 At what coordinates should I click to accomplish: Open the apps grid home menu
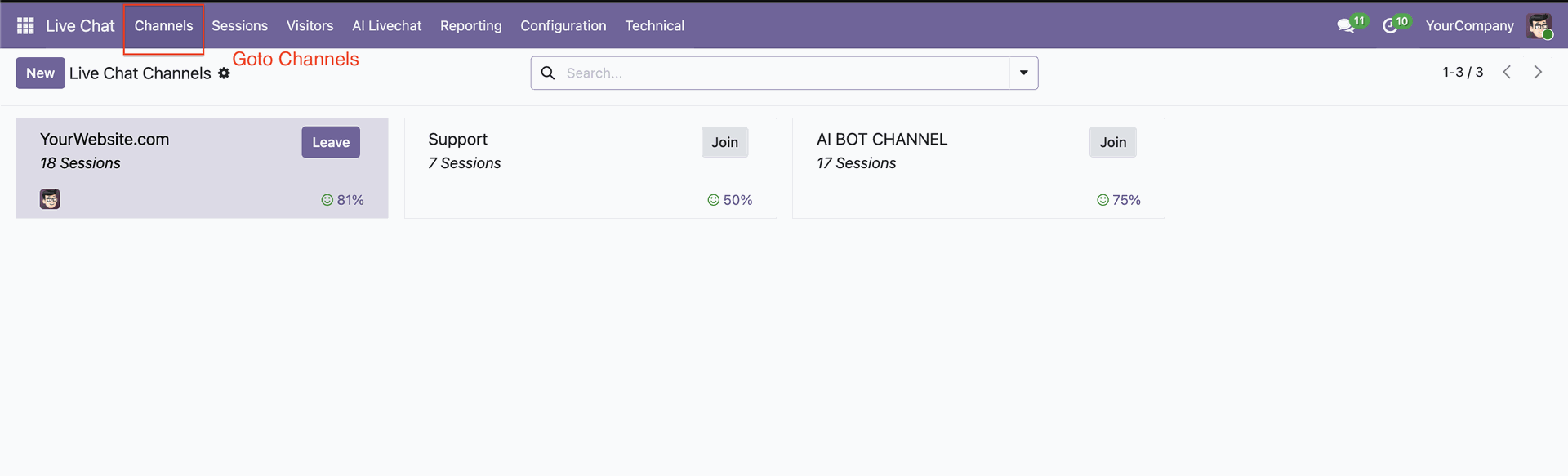[x=25, y=26]
